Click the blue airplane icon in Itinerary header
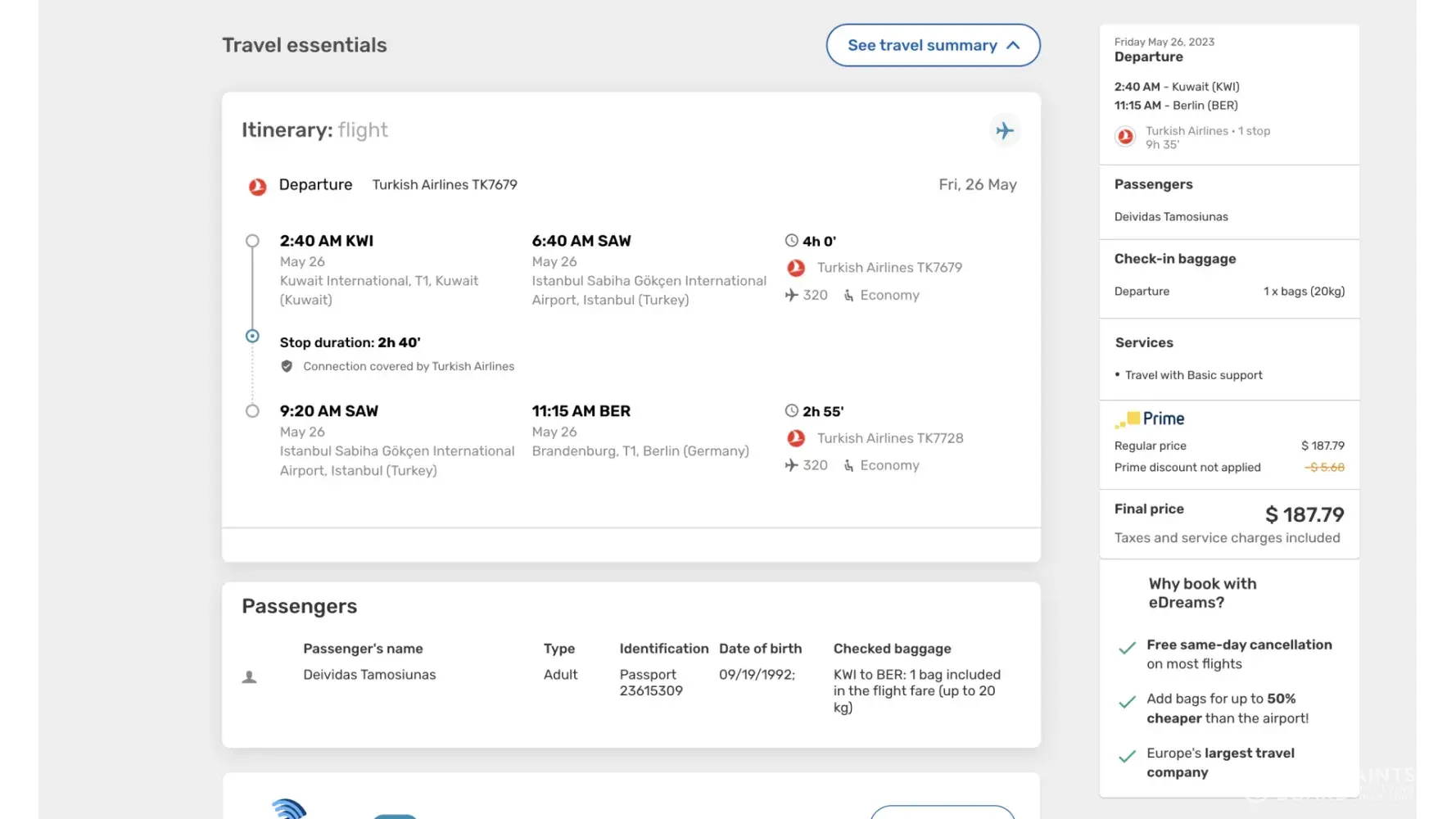 click(1004, 130)
